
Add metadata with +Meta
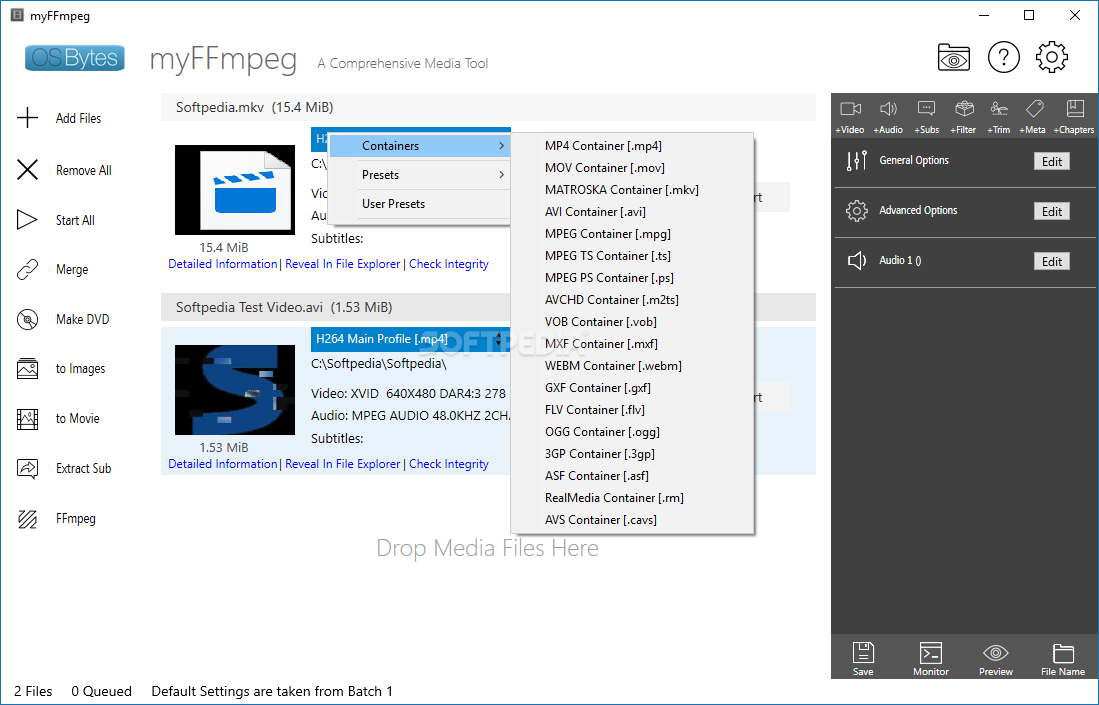1033,116
